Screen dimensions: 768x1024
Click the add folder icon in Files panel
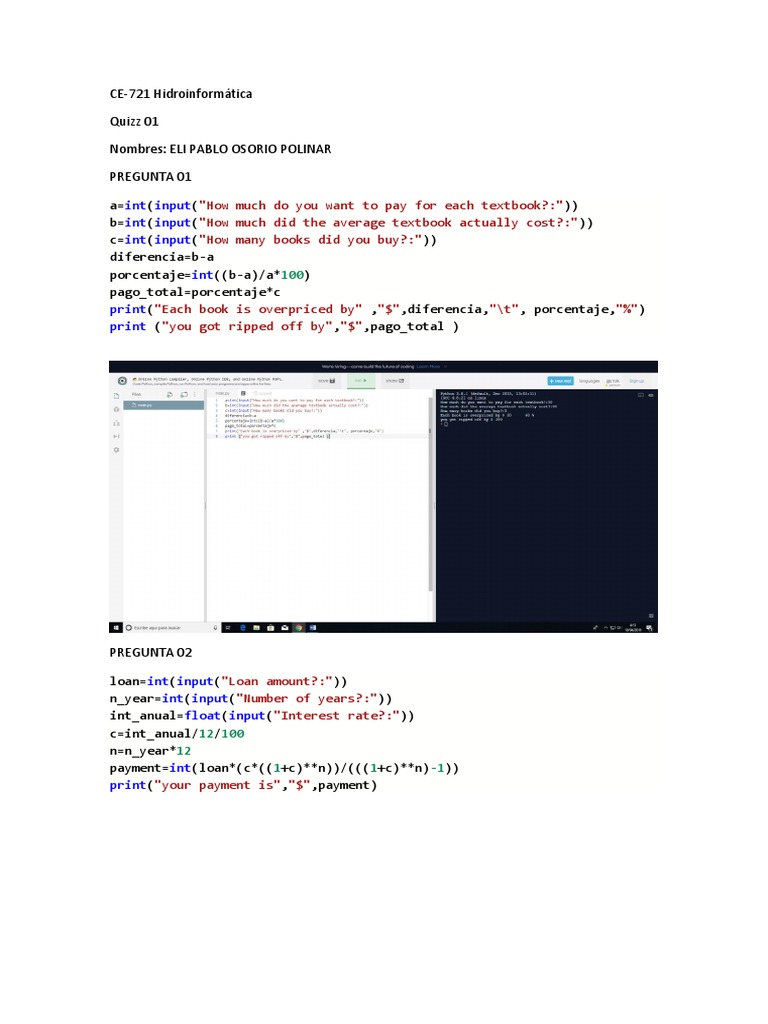184,394
